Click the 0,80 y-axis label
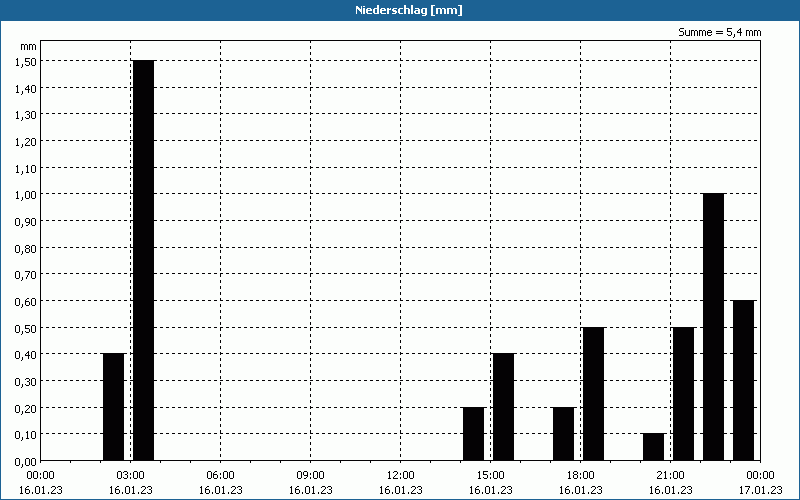 click(26, 248)
